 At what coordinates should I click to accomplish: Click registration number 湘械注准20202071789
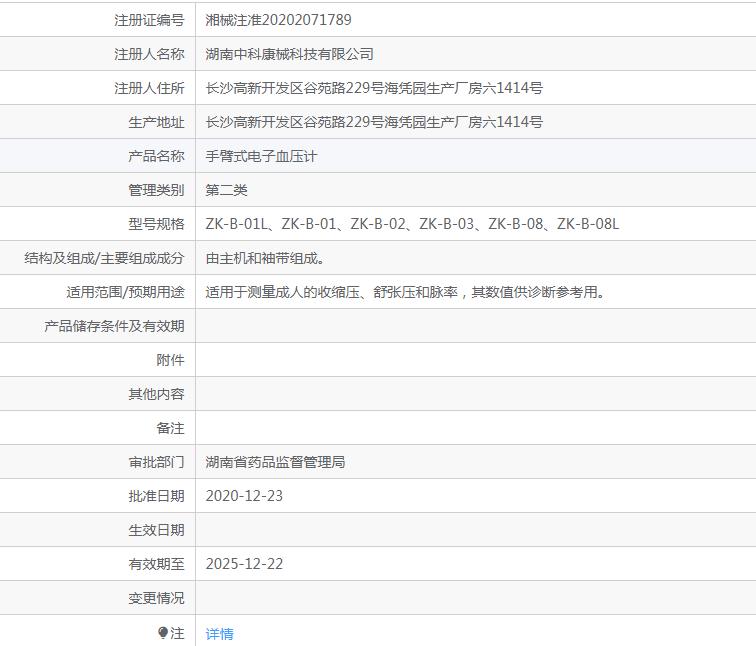(x=278, y=20)
